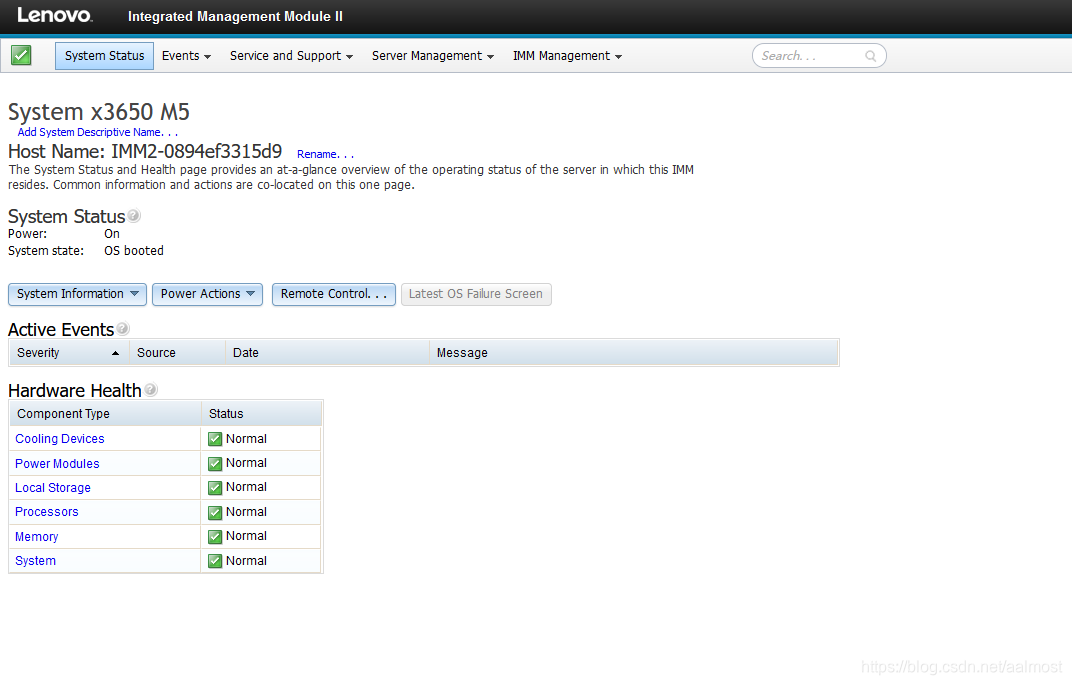Open the Events menu
1072x685 pixels.
186,56
